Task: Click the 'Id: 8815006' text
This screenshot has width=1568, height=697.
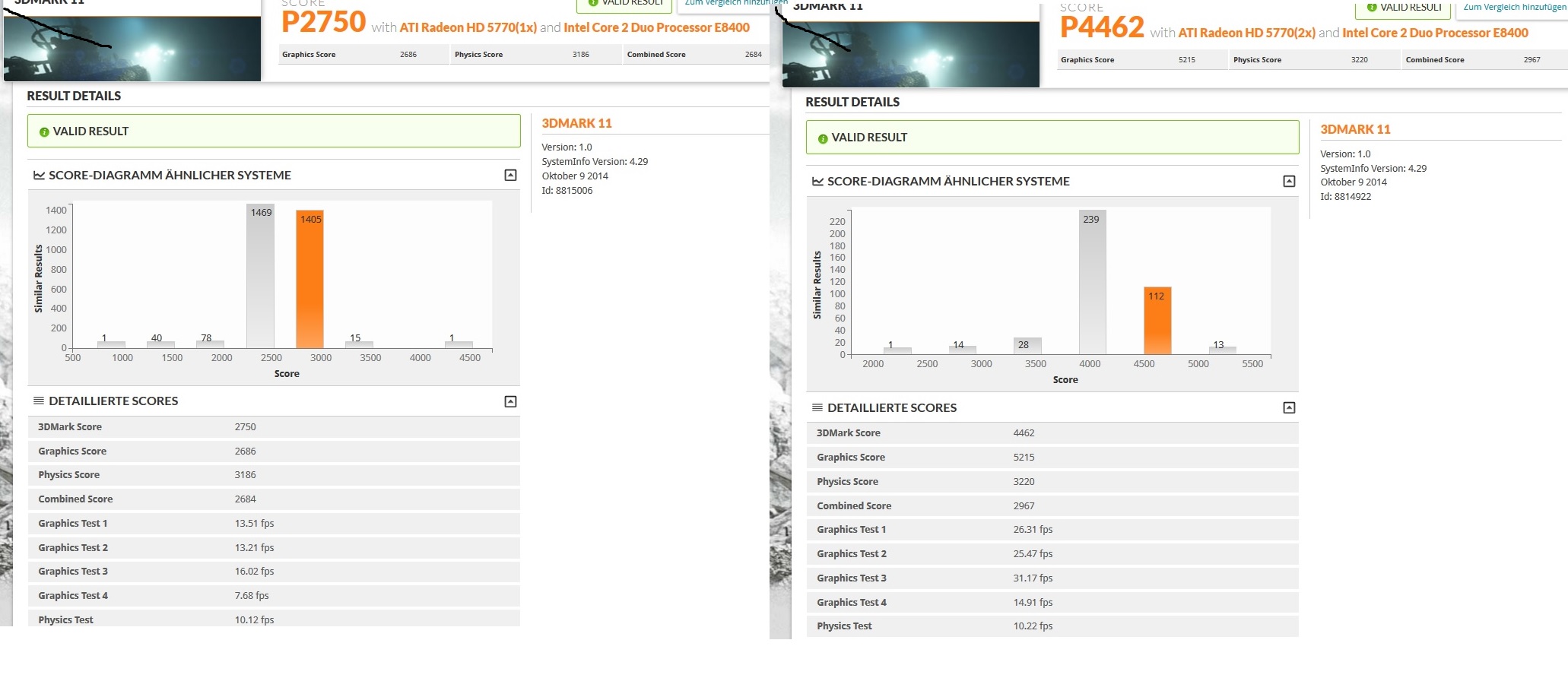Action: click(567, 191)
